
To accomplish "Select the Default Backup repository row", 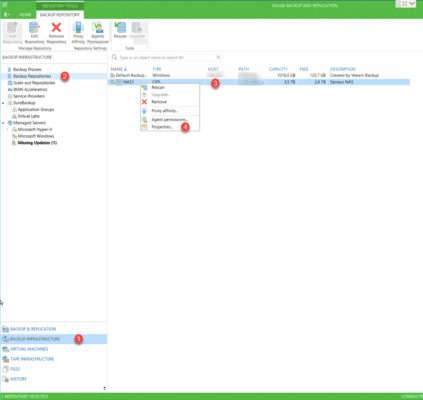I will [x=260, y=75].
